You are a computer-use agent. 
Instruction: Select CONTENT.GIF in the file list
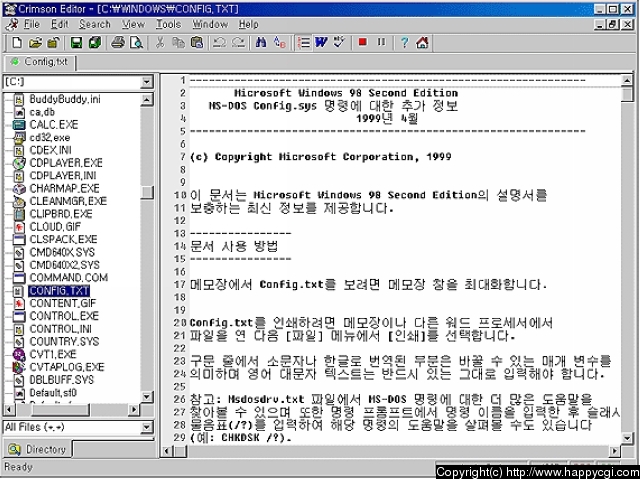pyautogui.click(x=62, y=303)
